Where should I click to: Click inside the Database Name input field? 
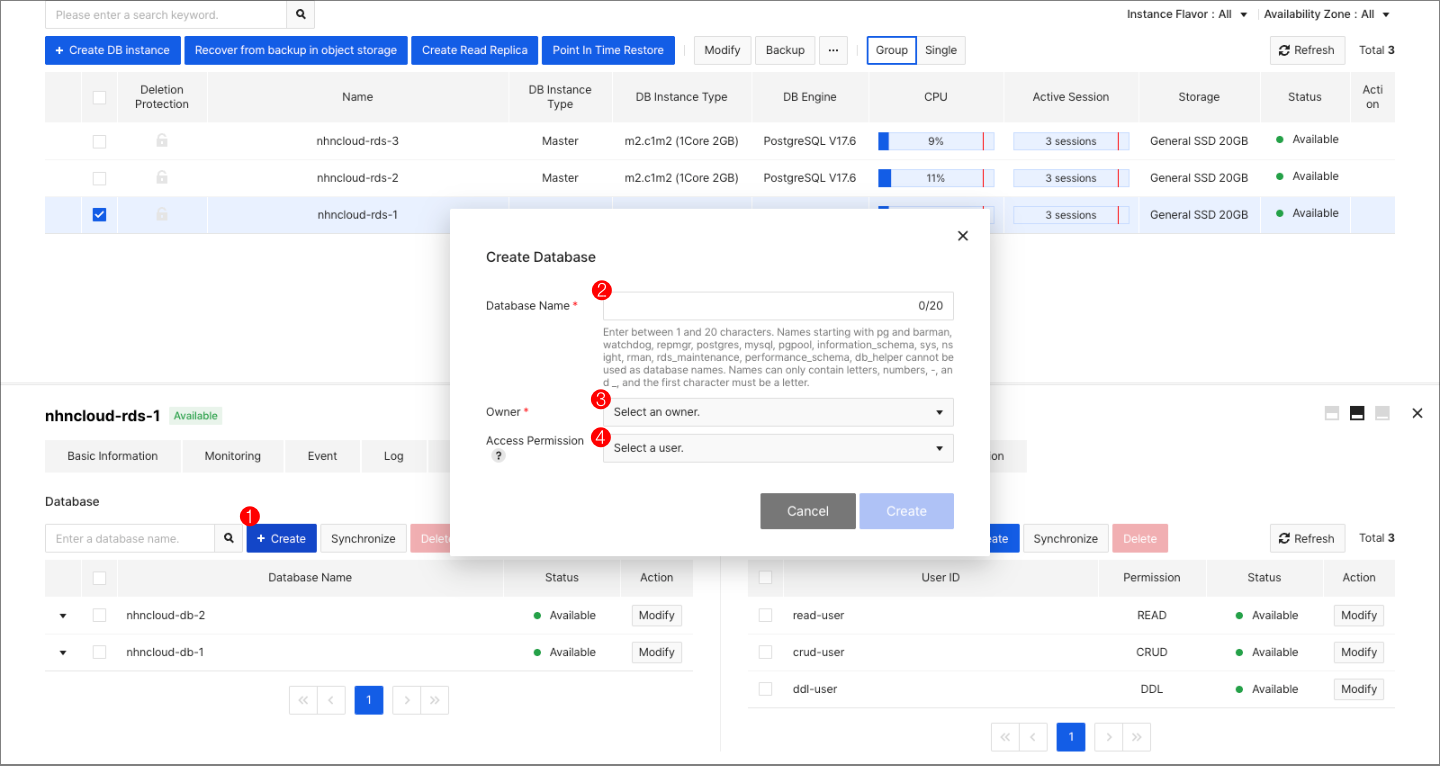(x=777, y=305)
